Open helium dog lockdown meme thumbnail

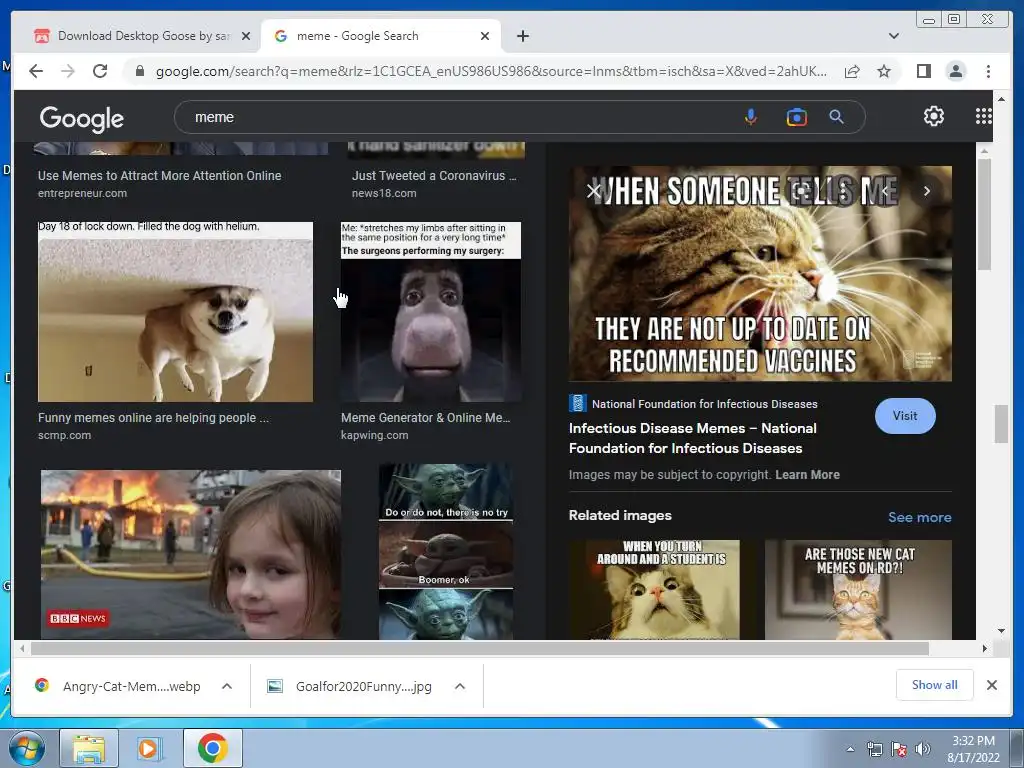pyautogui.click(x=175, y=312)
